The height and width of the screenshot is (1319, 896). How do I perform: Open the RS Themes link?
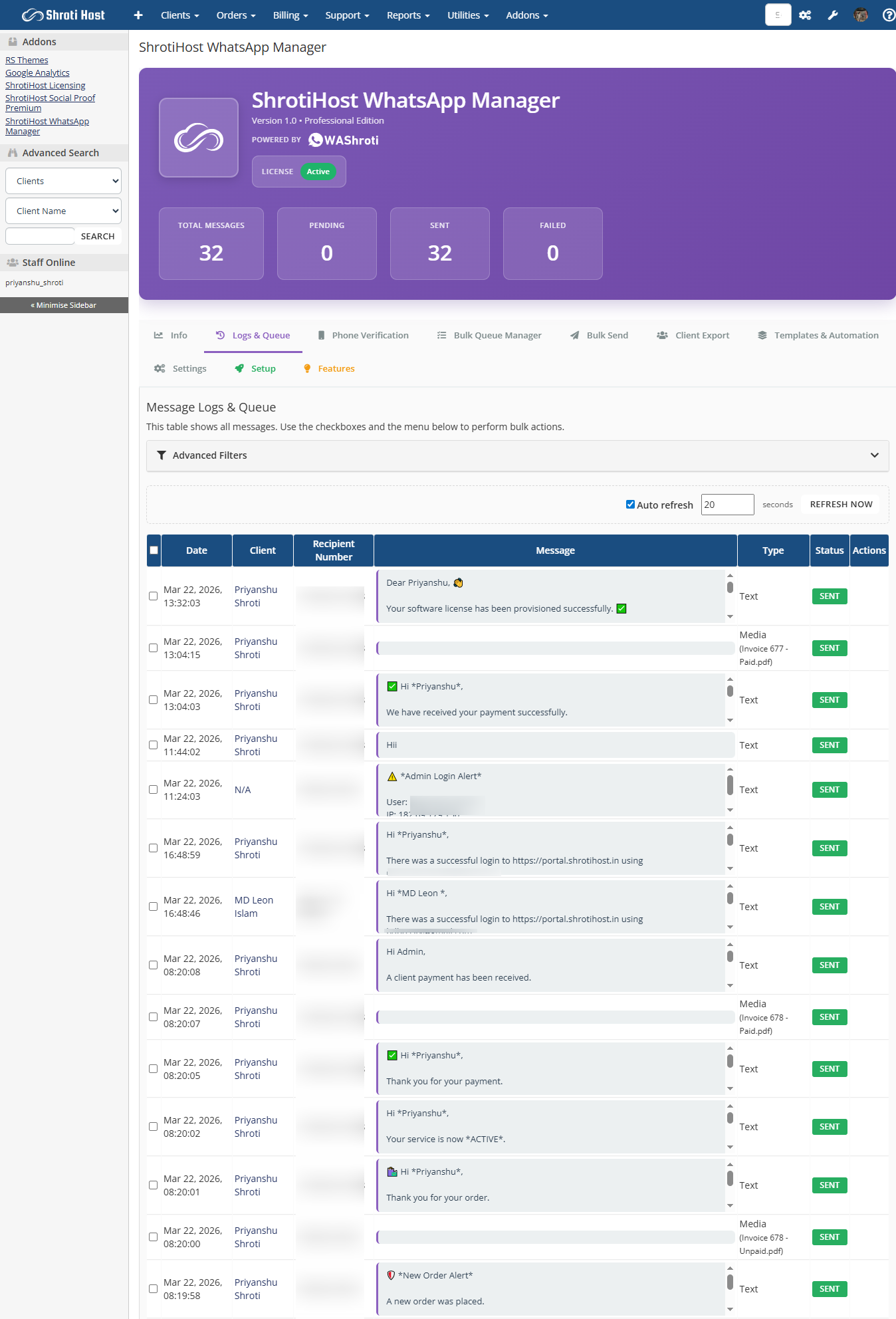pos(27,60)
